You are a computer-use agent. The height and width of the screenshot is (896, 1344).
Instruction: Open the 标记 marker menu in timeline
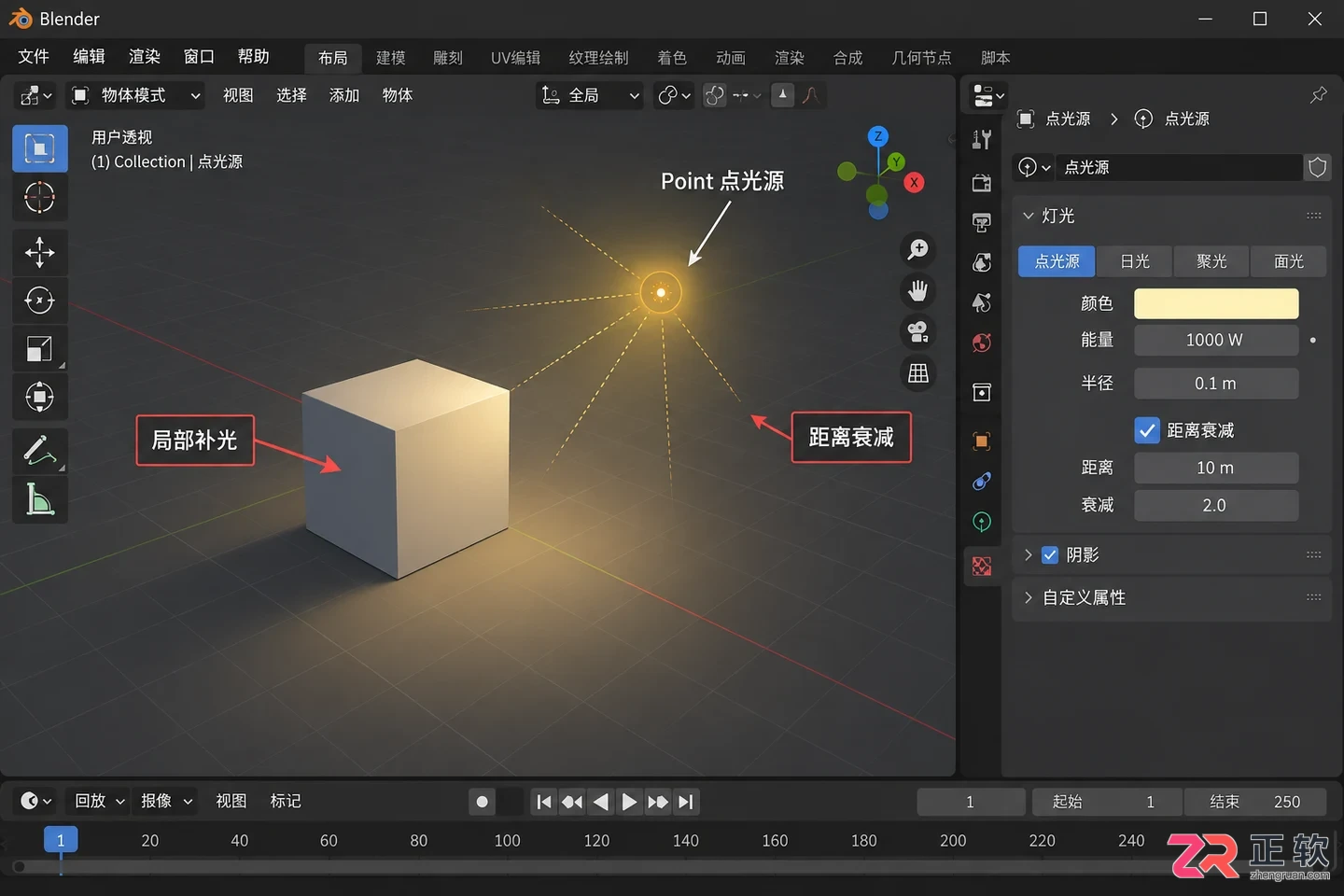tap(286, 801)
